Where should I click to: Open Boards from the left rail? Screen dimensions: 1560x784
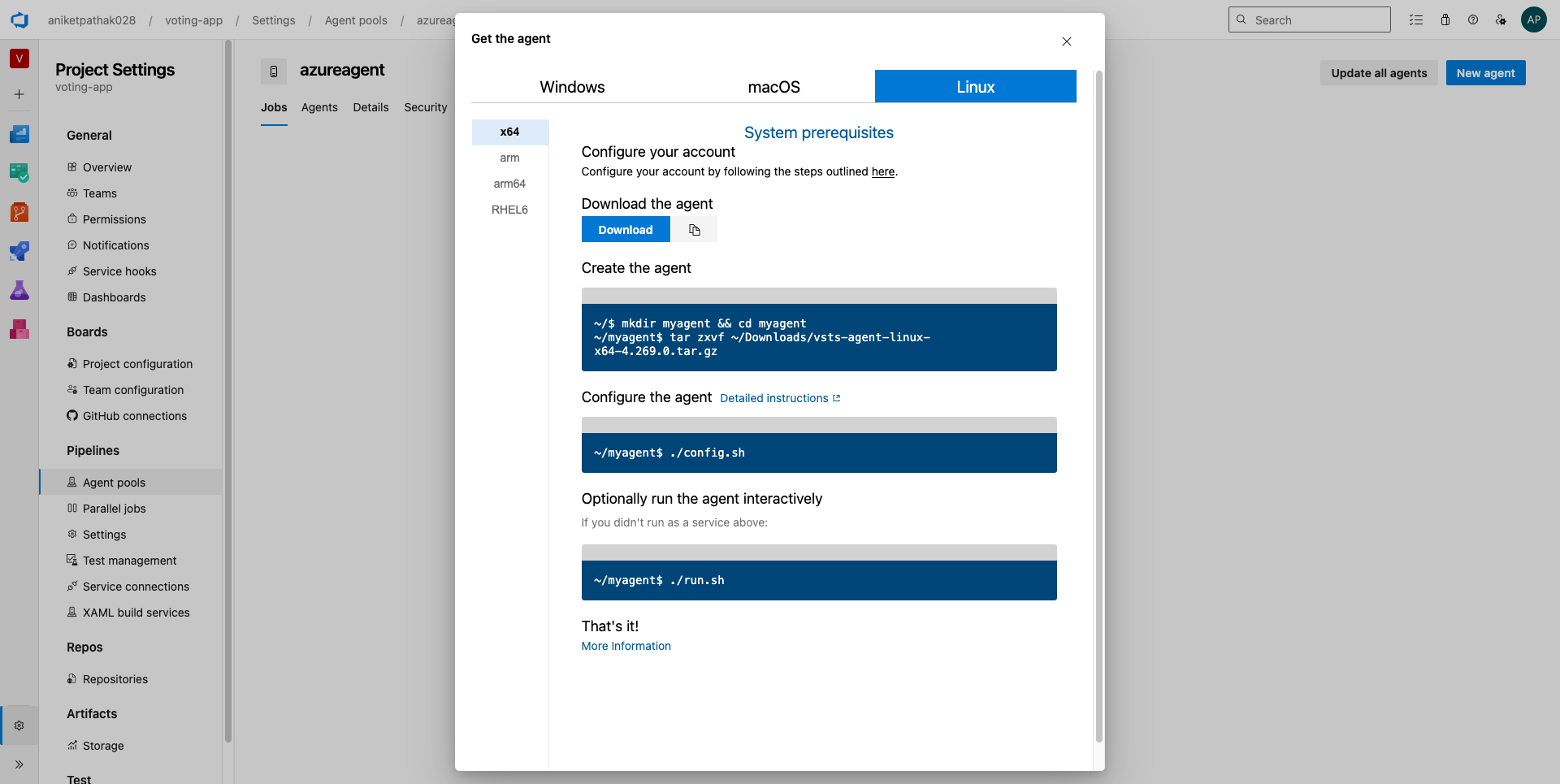(x=19, y=172)
